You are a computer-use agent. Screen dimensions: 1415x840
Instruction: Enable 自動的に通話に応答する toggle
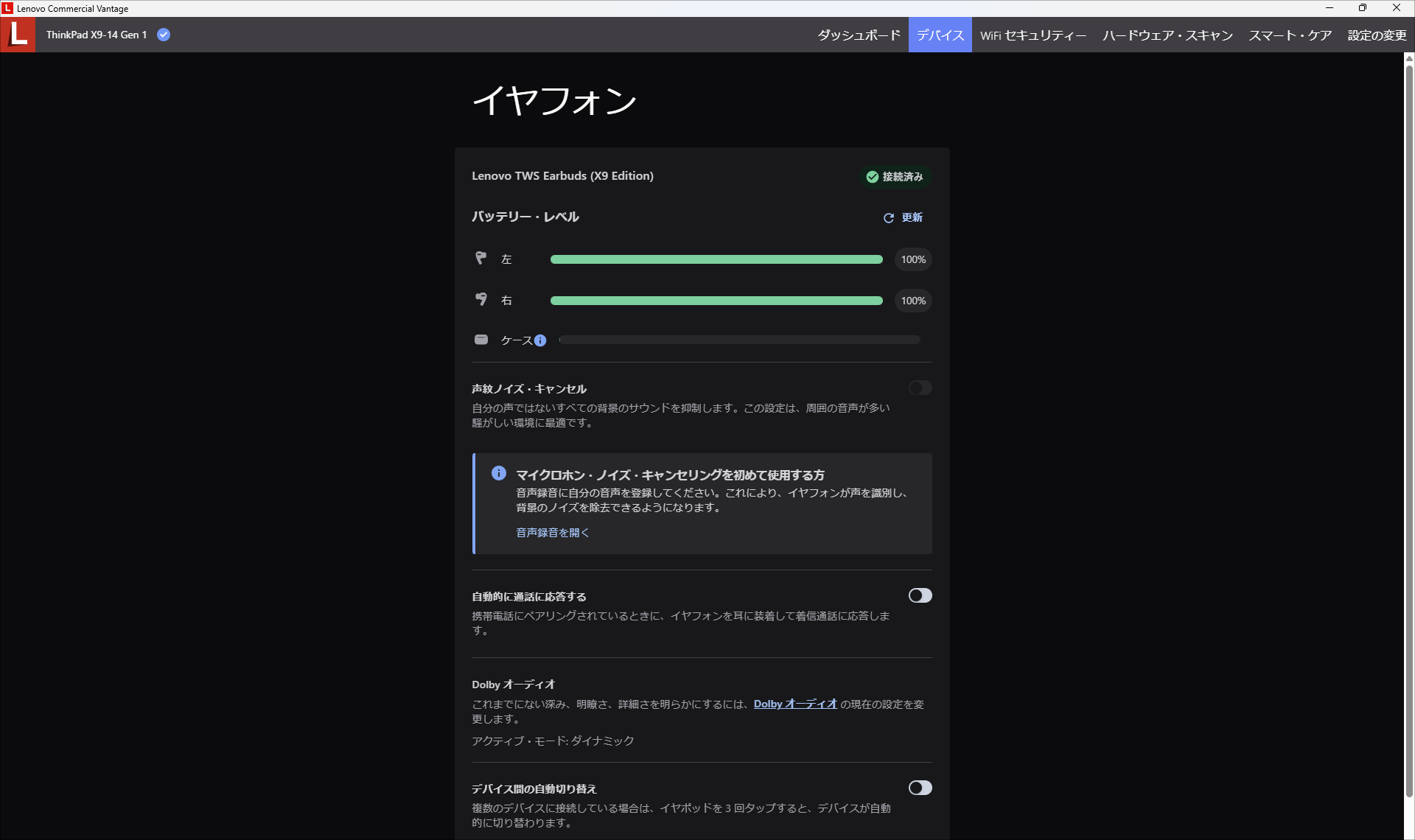pyautogui.click(x=920, y=595)
